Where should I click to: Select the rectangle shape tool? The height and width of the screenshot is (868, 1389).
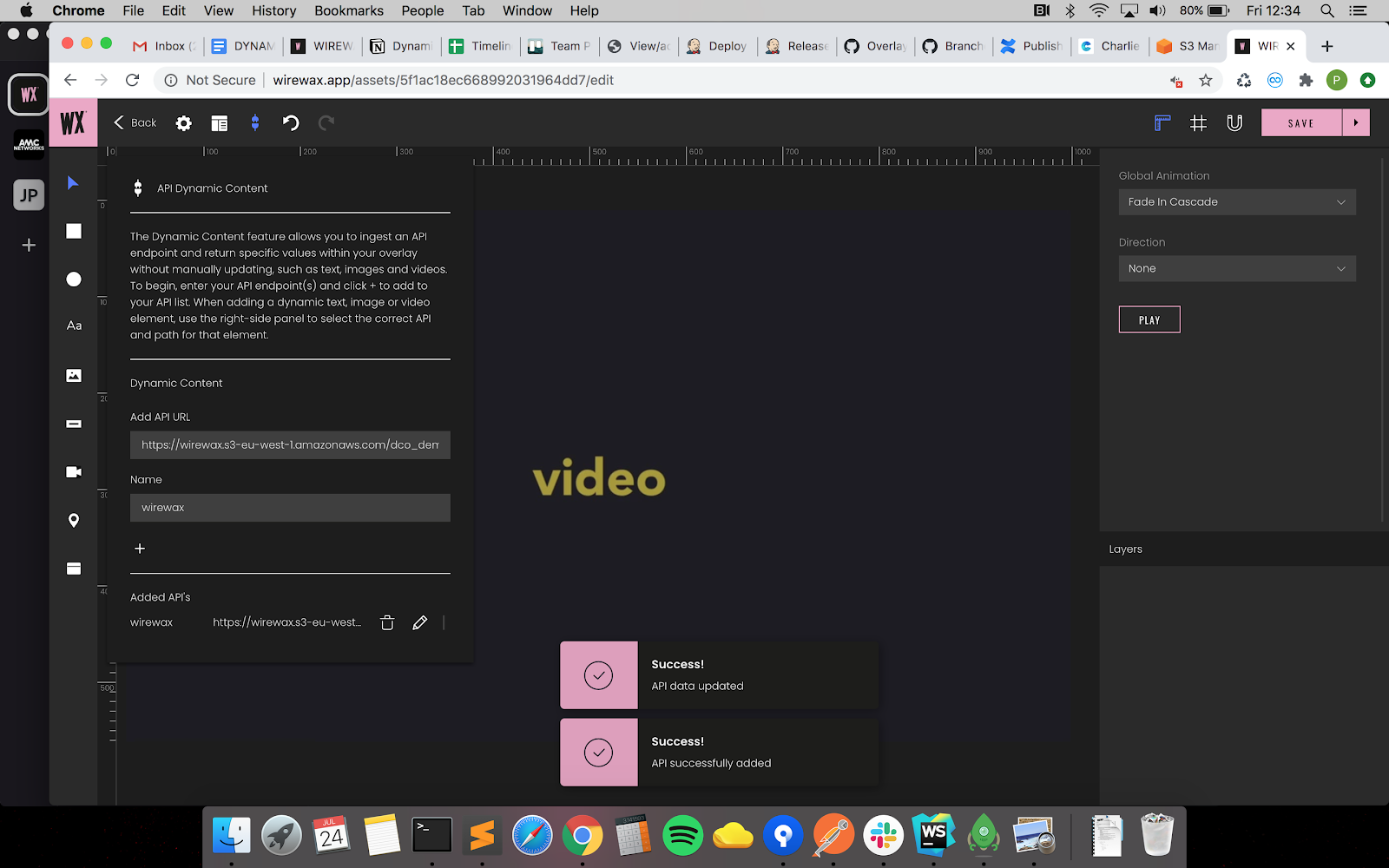pos(74,231)
